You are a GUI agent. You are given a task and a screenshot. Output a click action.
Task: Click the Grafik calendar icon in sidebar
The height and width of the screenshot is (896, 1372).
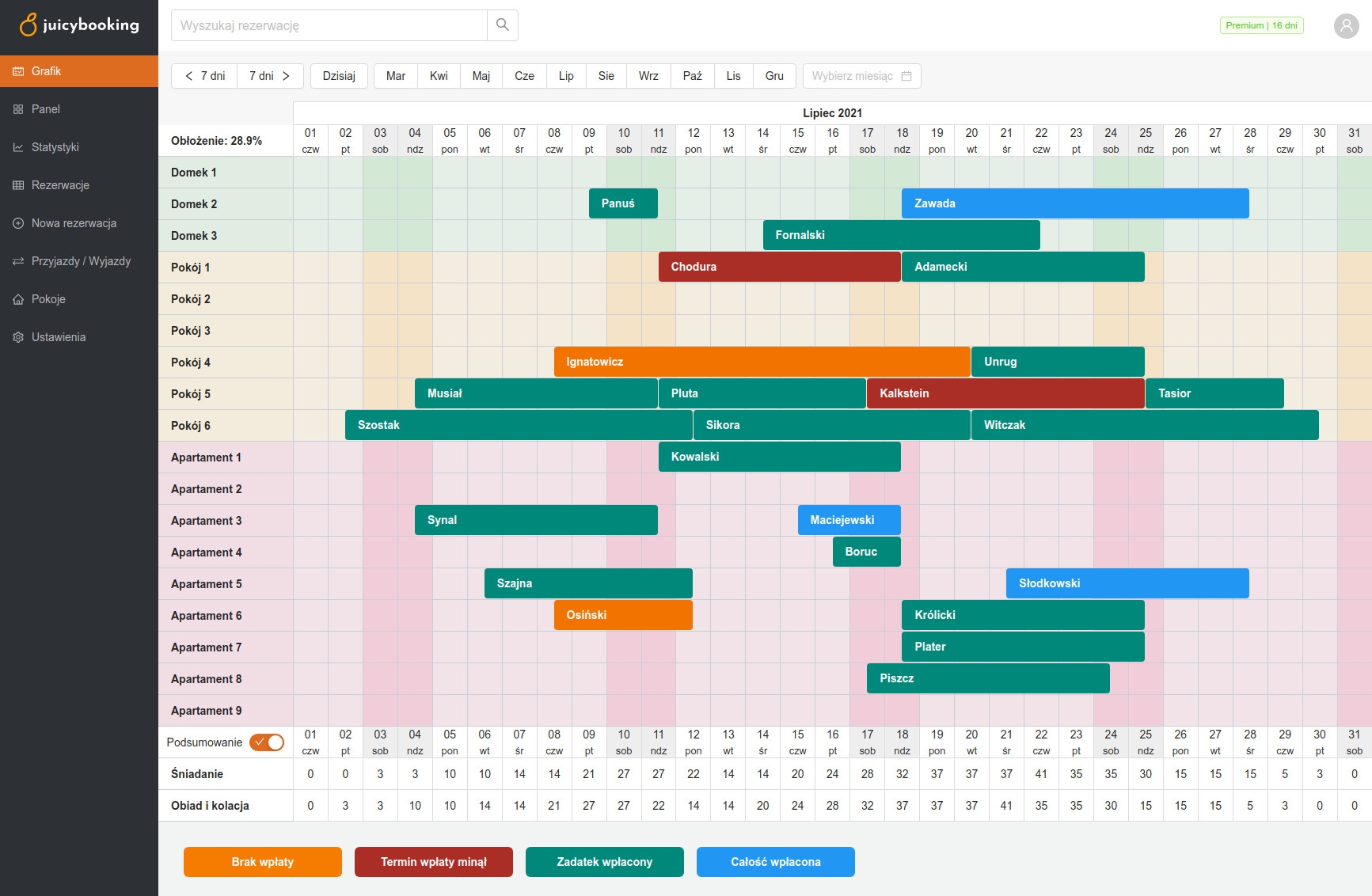tap(18, 71)
